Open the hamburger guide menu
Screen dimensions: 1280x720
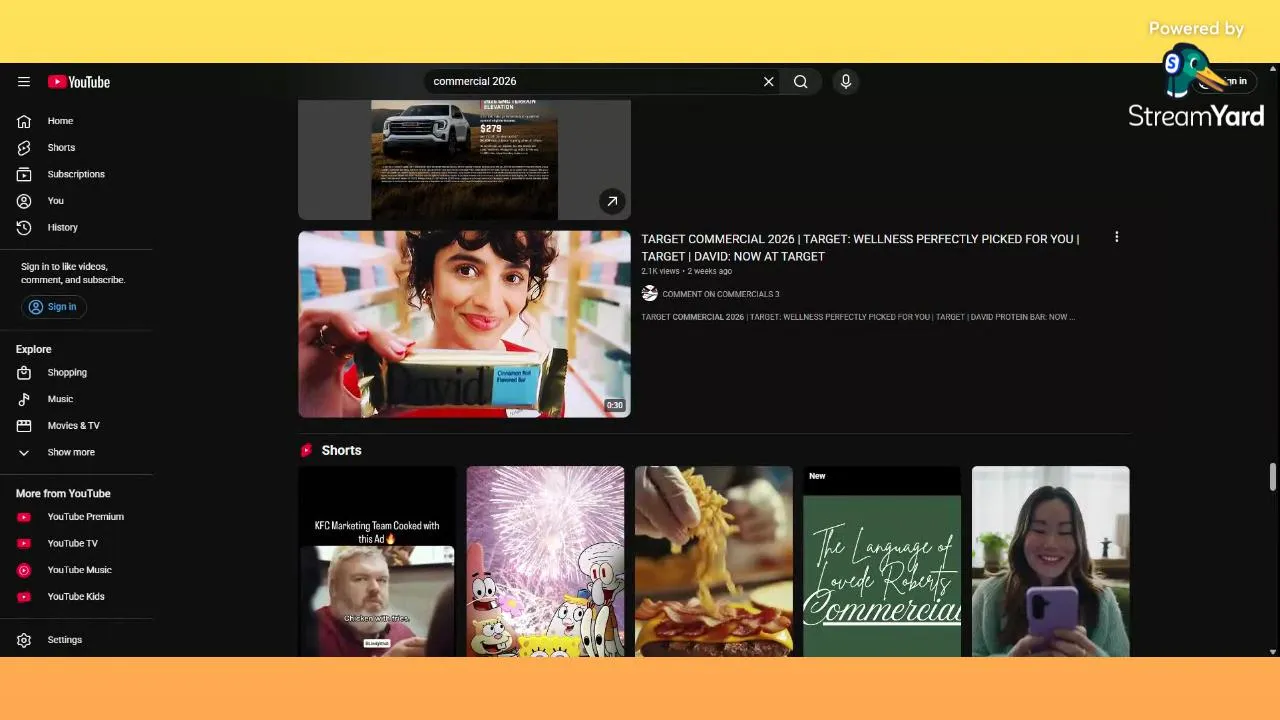[x=24, y=82]
